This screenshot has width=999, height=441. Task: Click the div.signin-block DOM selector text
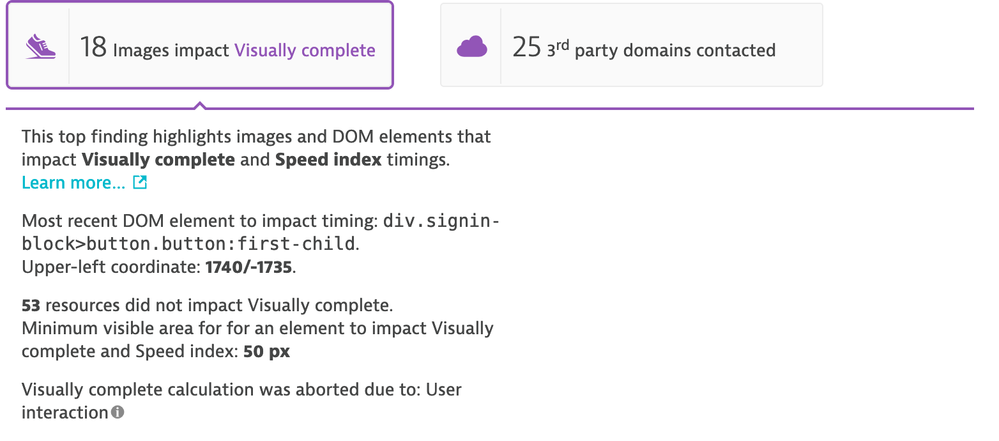[260, 233]
